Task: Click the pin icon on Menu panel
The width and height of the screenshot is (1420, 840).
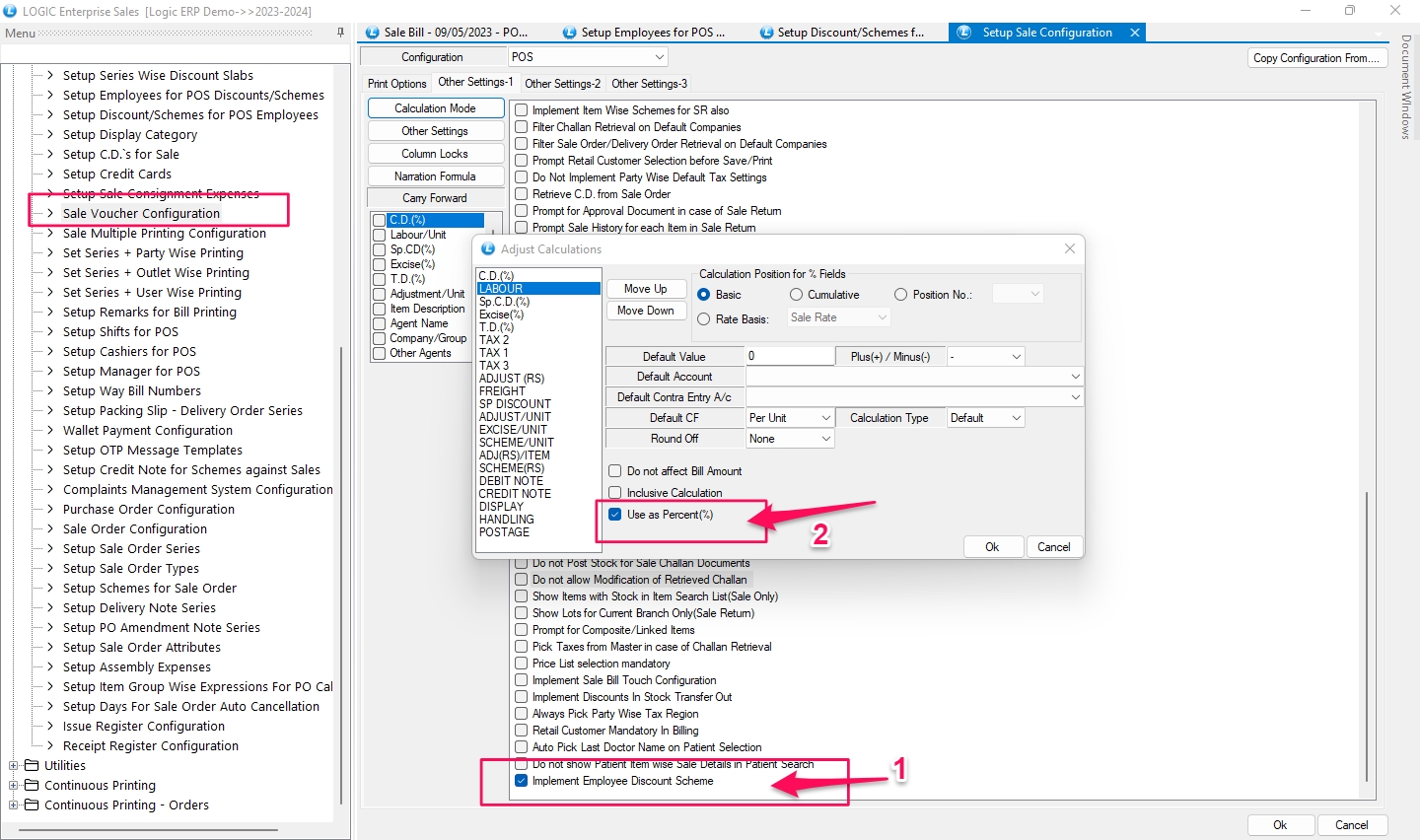Action: coord(340,33)
